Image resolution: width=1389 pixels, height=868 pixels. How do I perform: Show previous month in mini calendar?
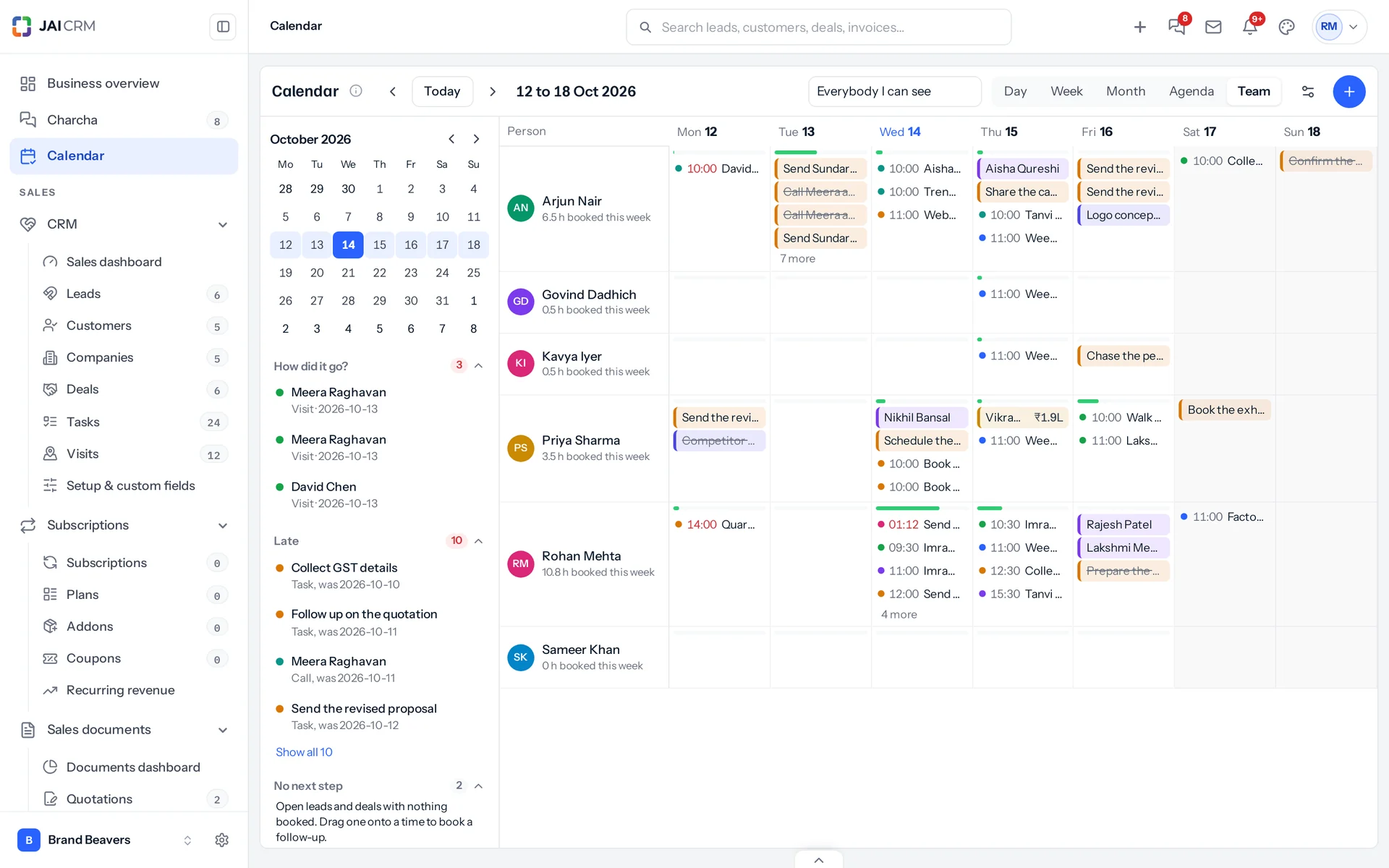click(x=451, y=139)
